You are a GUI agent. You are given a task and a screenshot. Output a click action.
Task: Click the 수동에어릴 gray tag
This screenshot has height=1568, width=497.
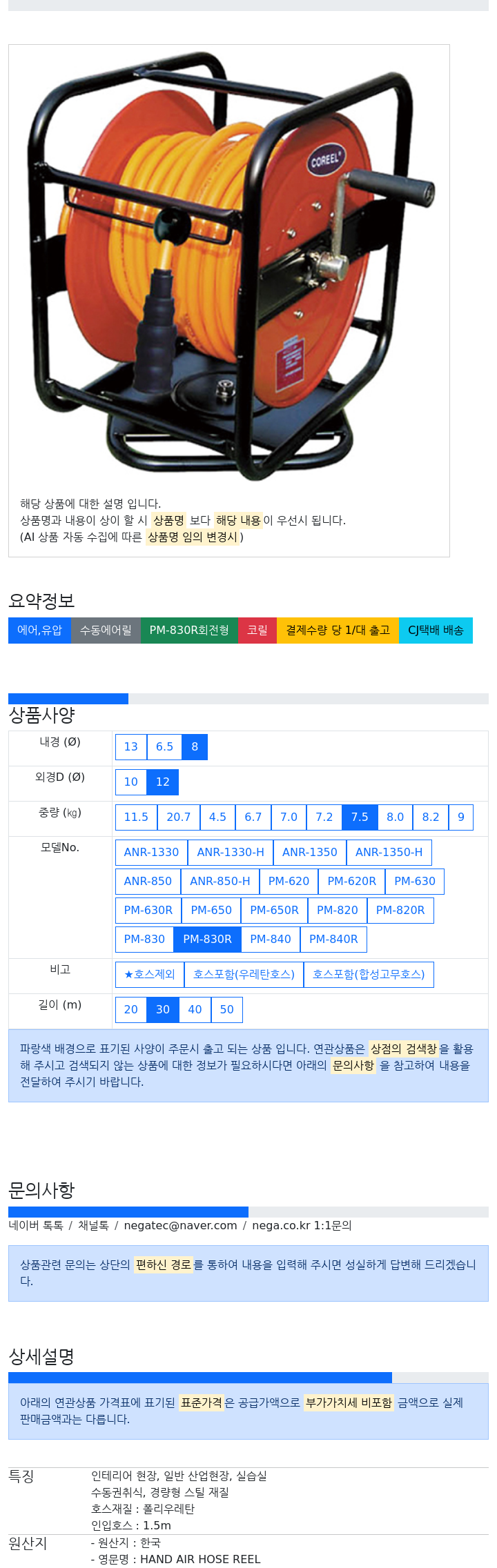tap(106, 630)
